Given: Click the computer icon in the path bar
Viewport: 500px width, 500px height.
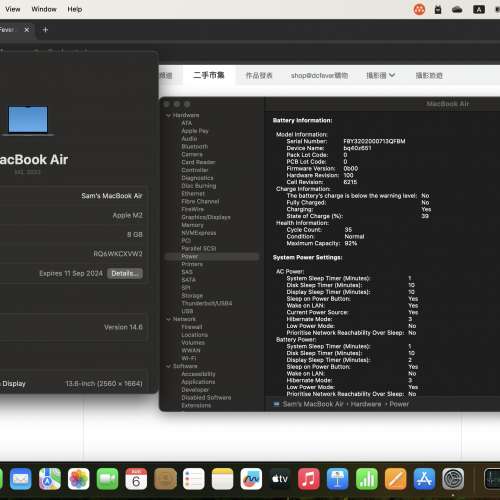Looking at the screenshot, I should coord(276,404).
